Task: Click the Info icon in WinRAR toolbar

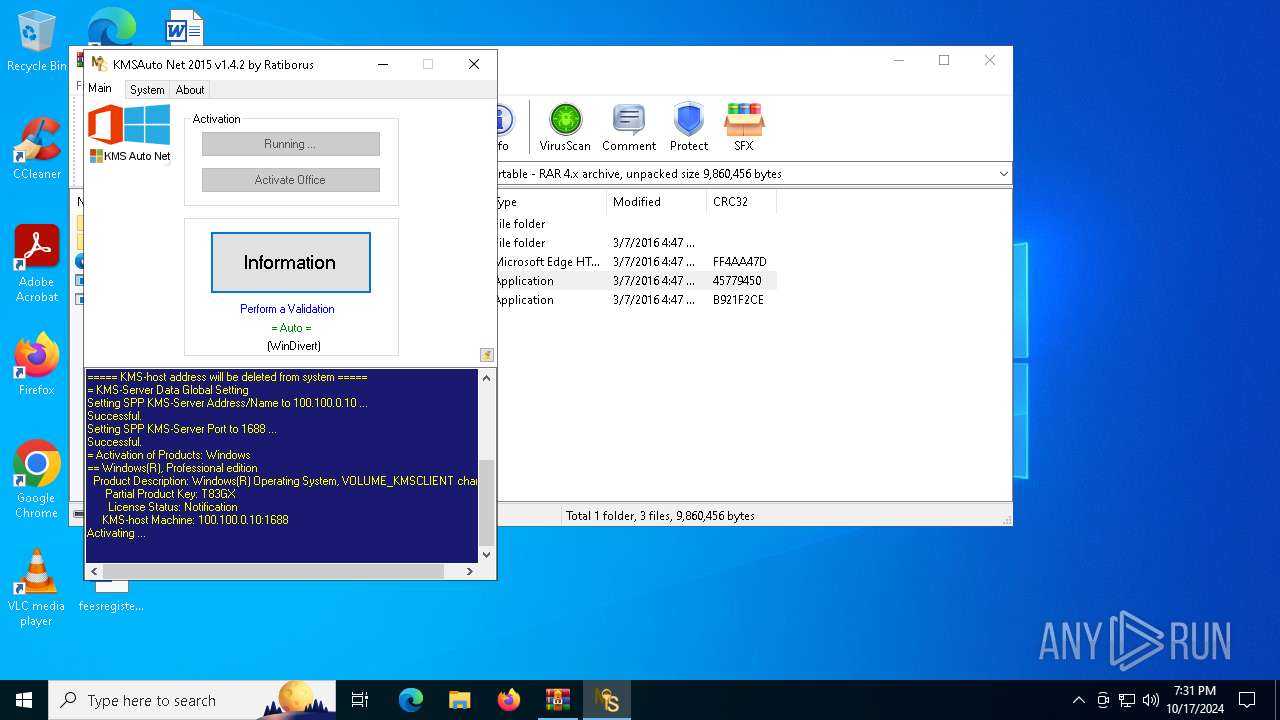Action: 504,127
